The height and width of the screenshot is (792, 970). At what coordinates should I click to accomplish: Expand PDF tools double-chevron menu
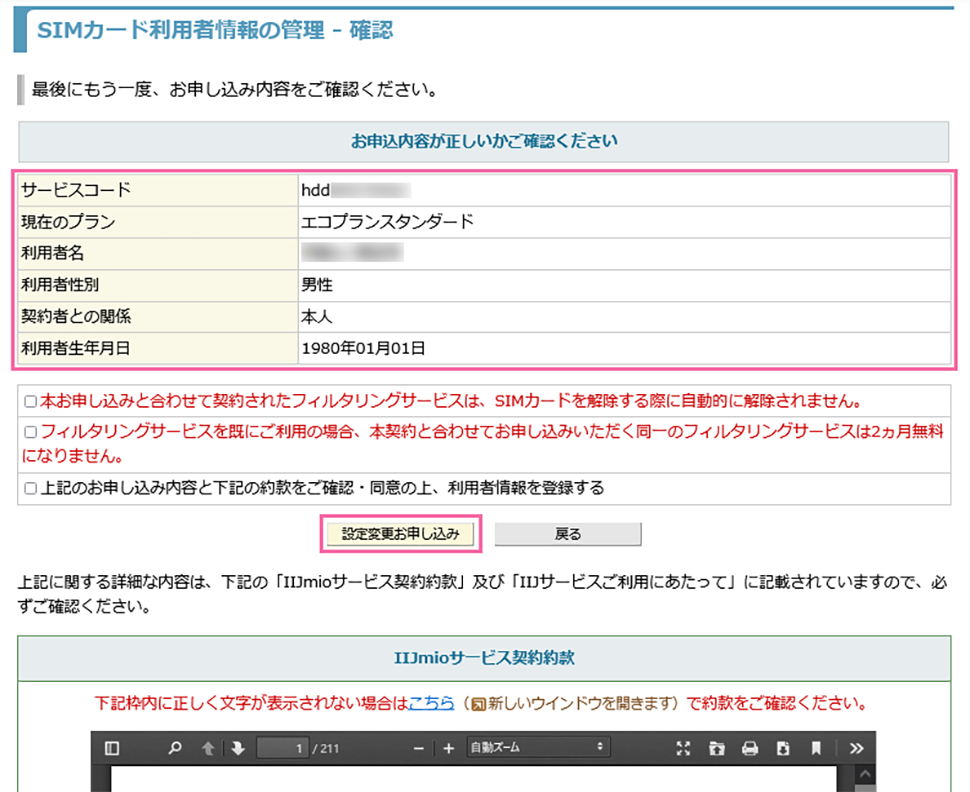[x=856, y=748]
